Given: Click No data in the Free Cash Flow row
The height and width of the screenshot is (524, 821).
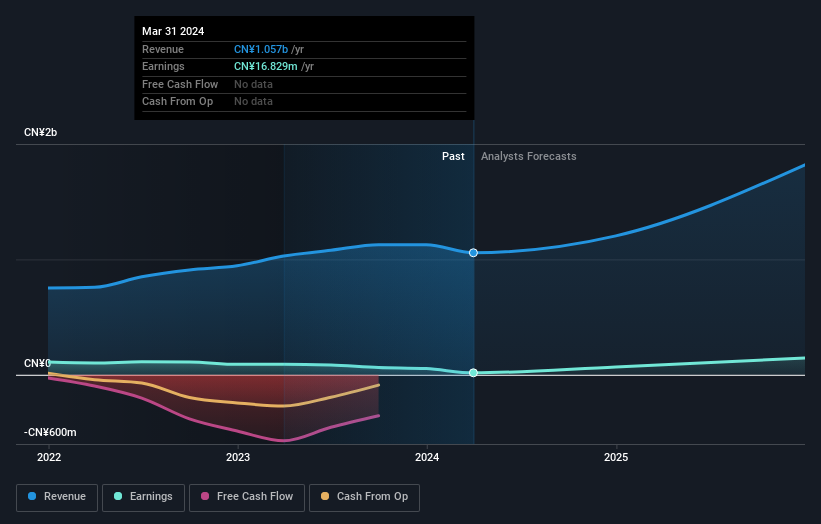Looking at the screenshot, I should click(x=253, y=84).
